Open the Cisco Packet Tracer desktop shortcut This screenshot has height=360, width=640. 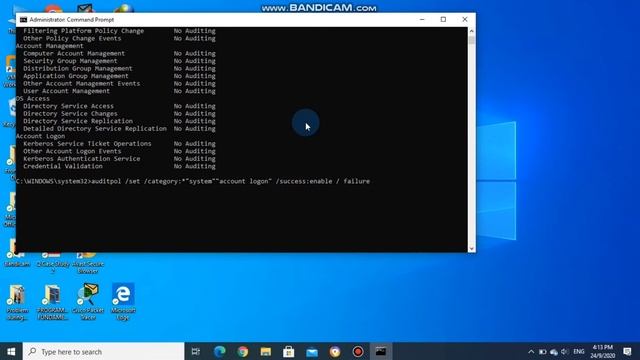(x=88, y=301)
